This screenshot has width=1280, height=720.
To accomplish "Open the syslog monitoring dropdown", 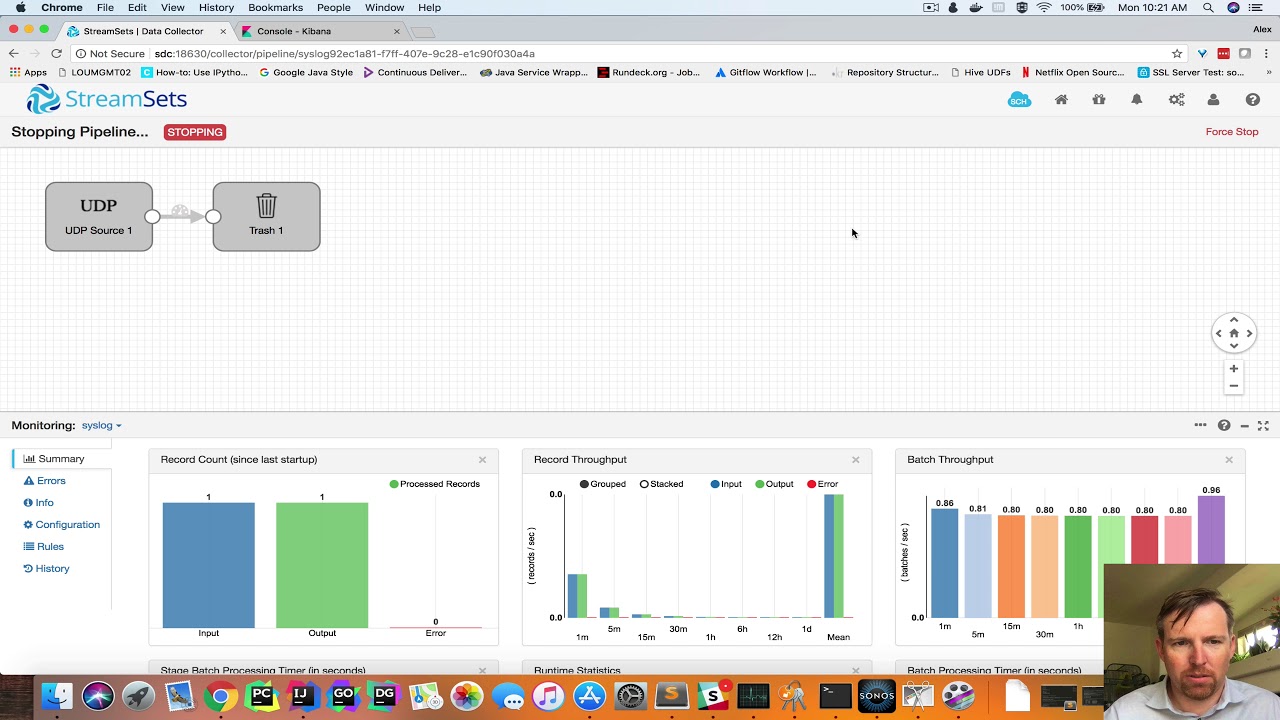I will [x=101, y=425].
